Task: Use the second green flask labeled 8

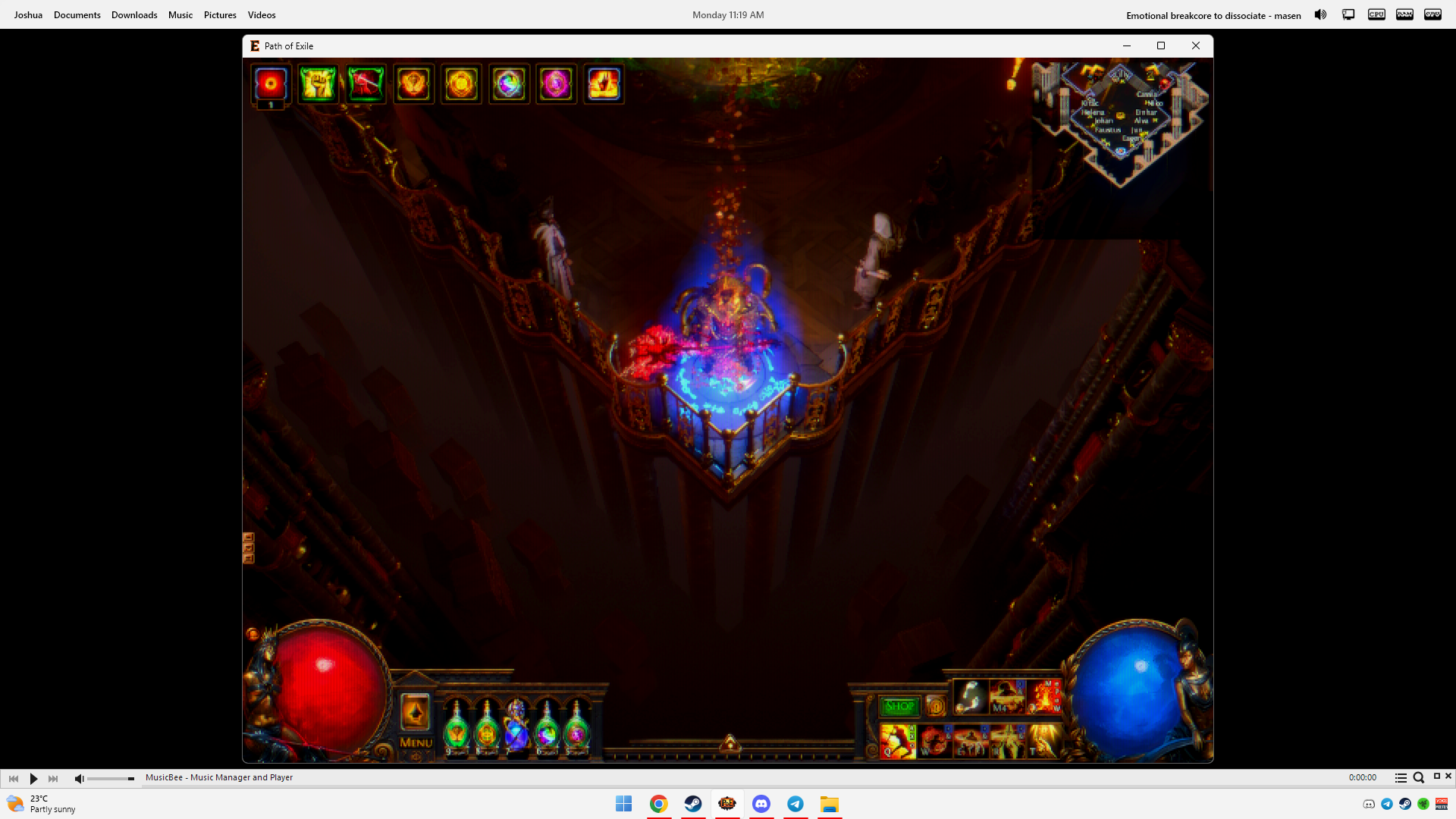Action: [x=487, y=729]
